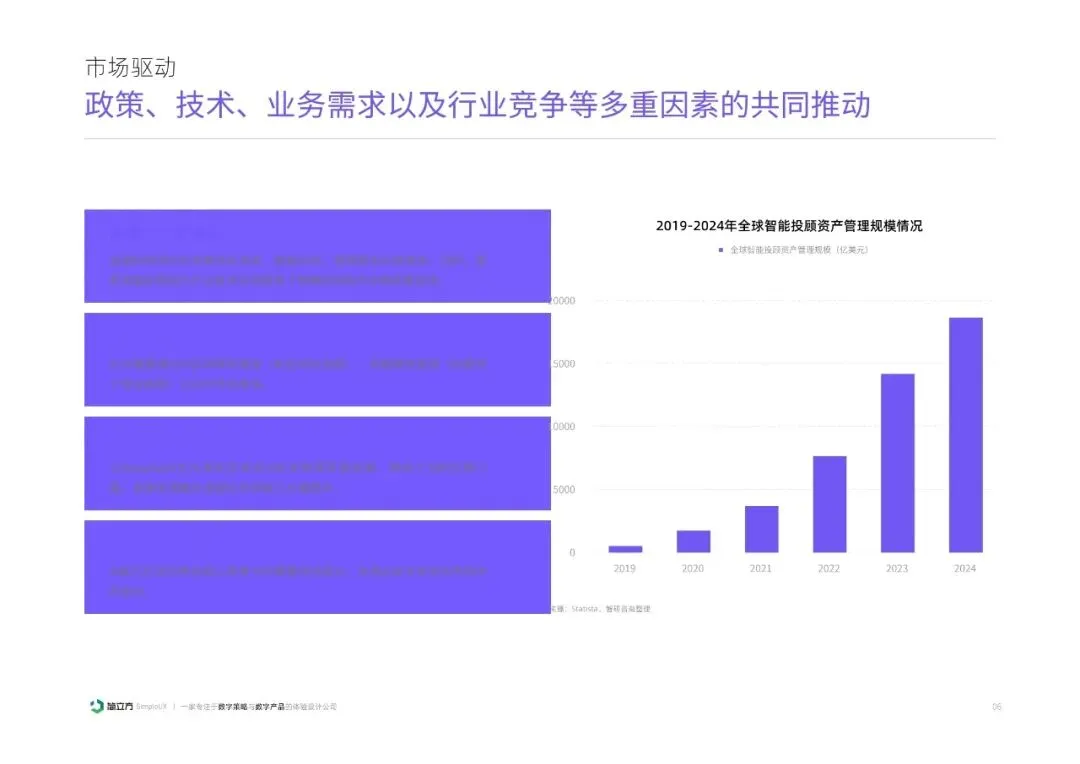1080x764 pixels.
Task: Click the bar for year 2019
Action: tap(625, 549)
